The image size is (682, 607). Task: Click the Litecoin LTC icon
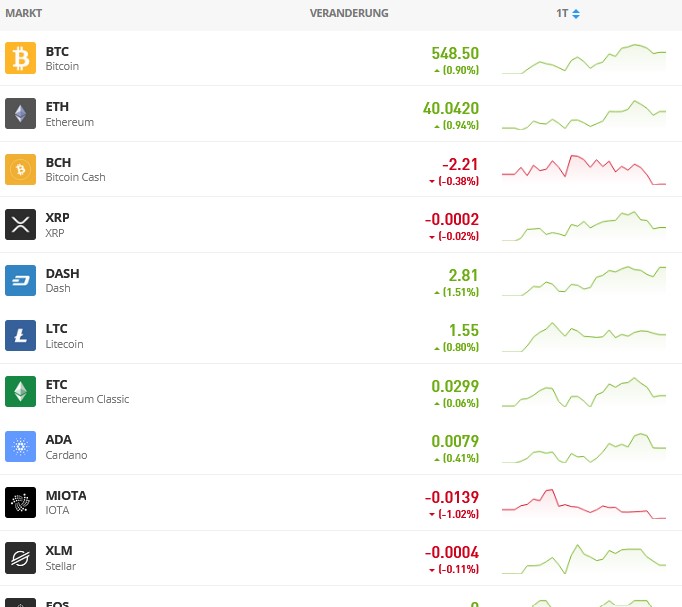pos(20,336)
